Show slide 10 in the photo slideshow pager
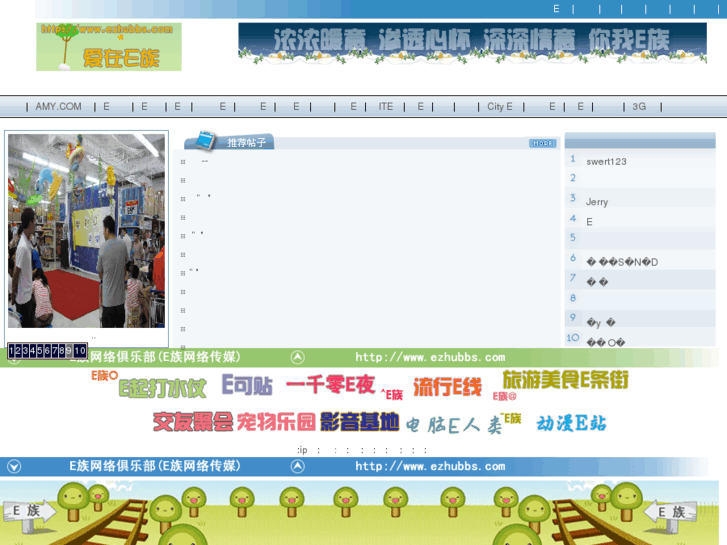 [80, 351]
